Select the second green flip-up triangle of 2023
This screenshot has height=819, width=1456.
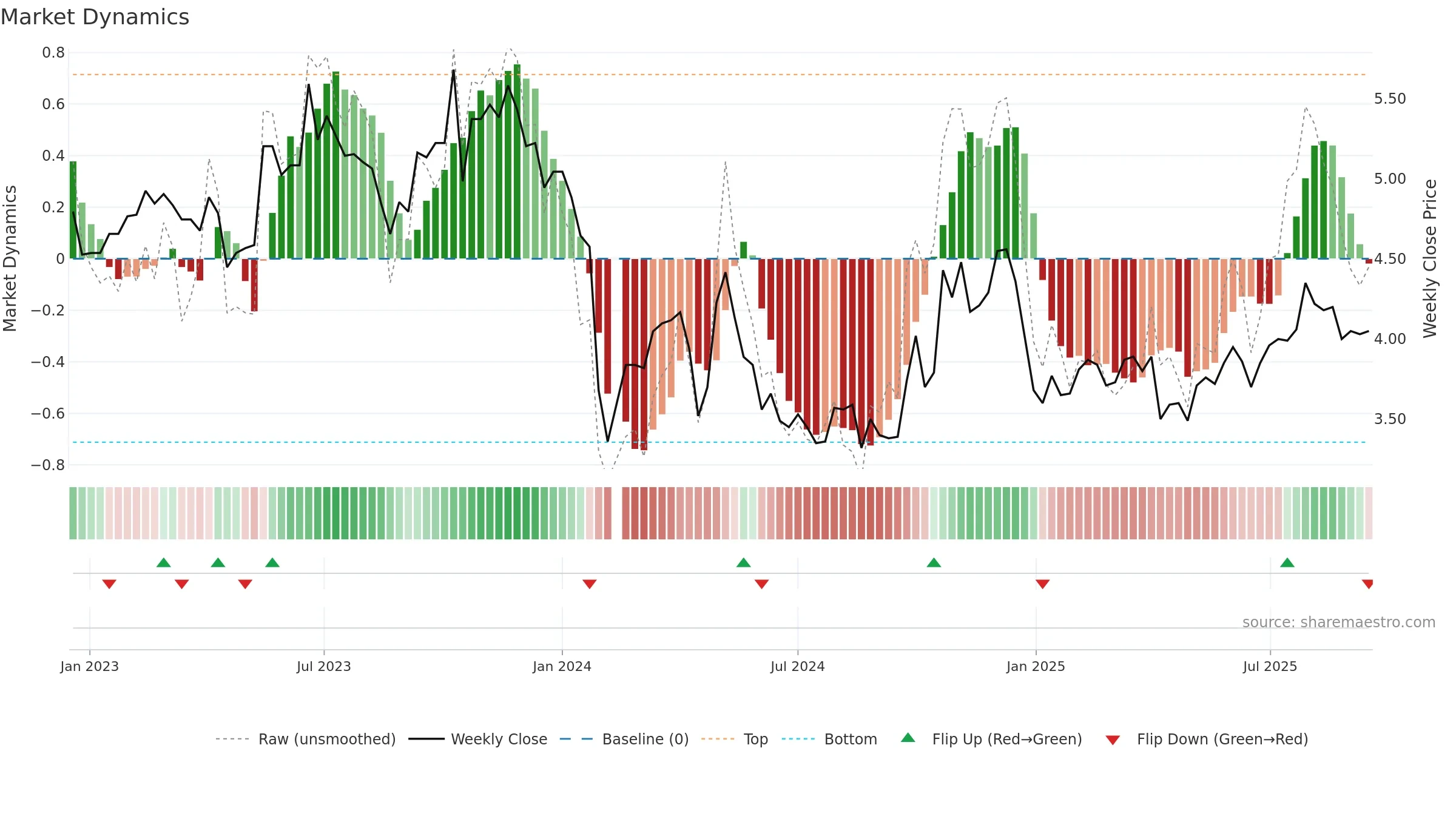pos(218,562)
